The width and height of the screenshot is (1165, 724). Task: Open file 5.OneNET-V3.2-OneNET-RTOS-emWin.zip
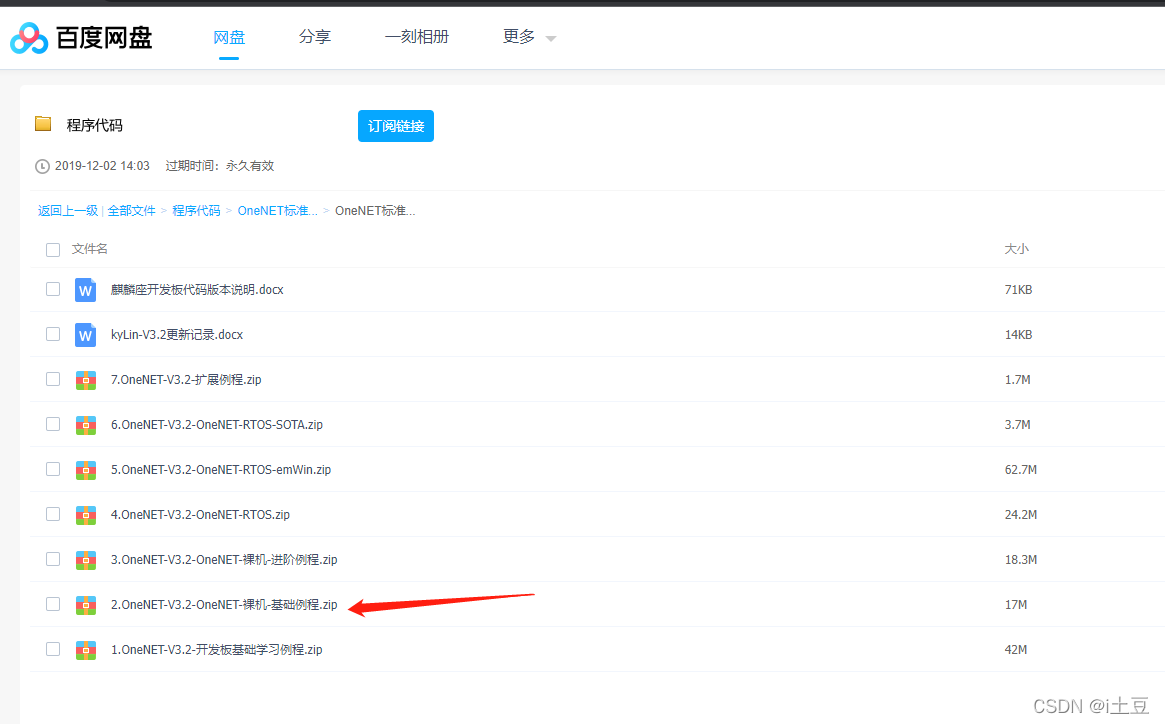pos(221,470)
